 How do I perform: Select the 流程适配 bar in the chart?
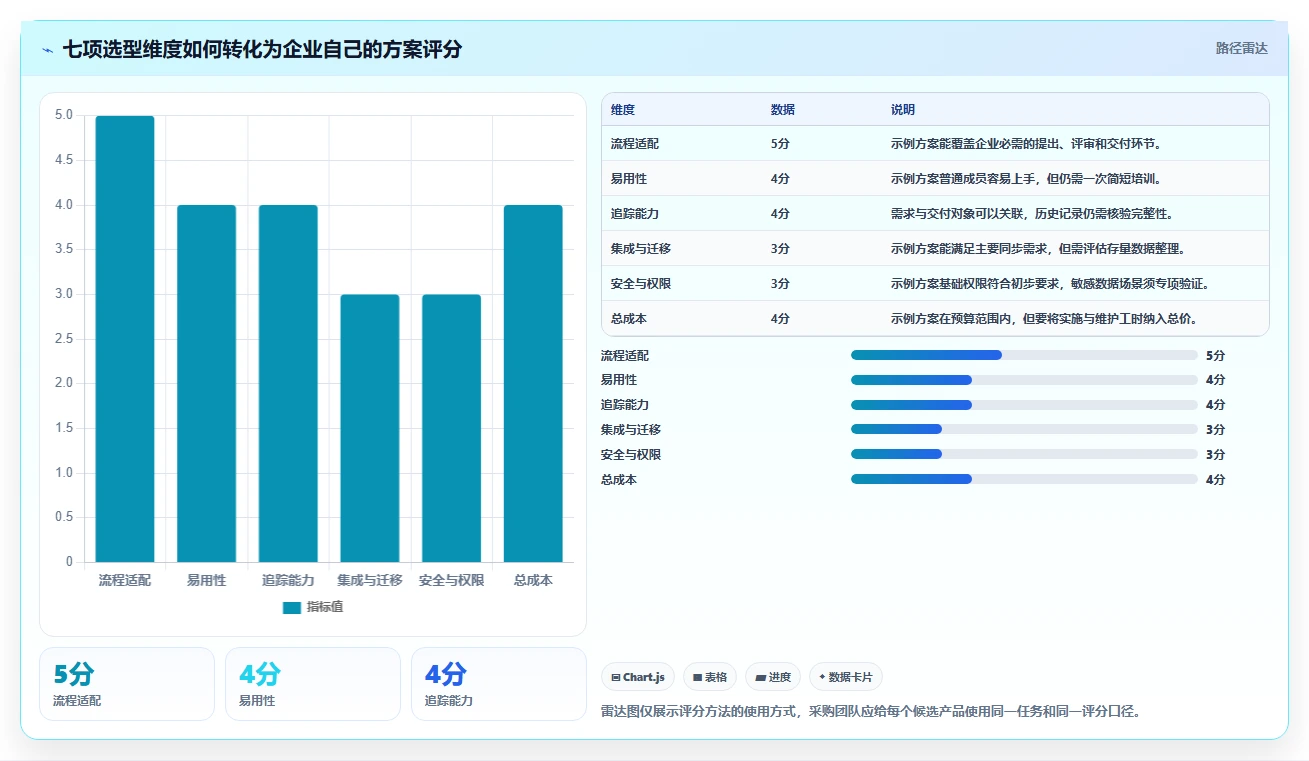[x=125, y=339]
